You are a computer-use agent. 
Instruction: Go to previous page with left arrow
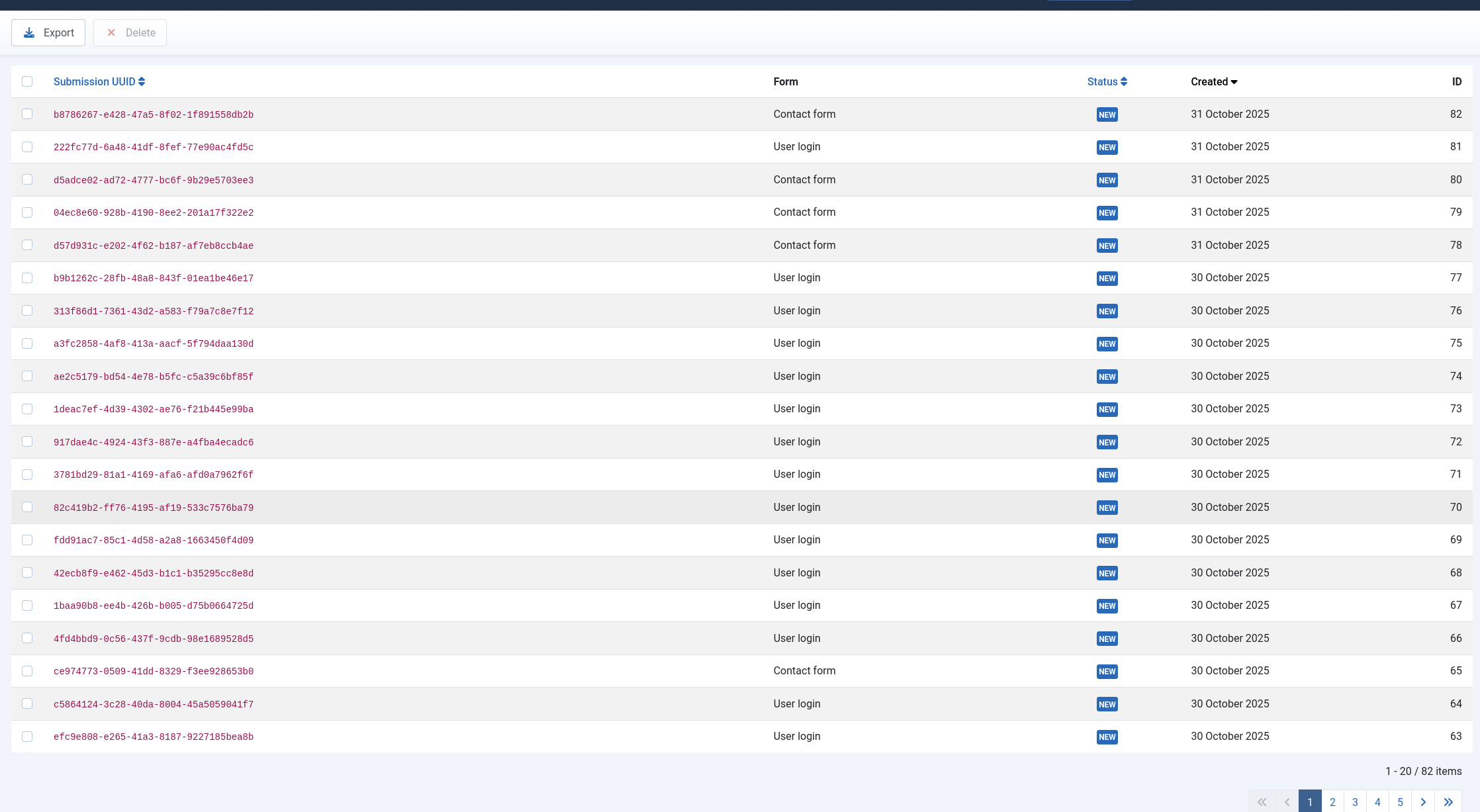(1286, 801)
